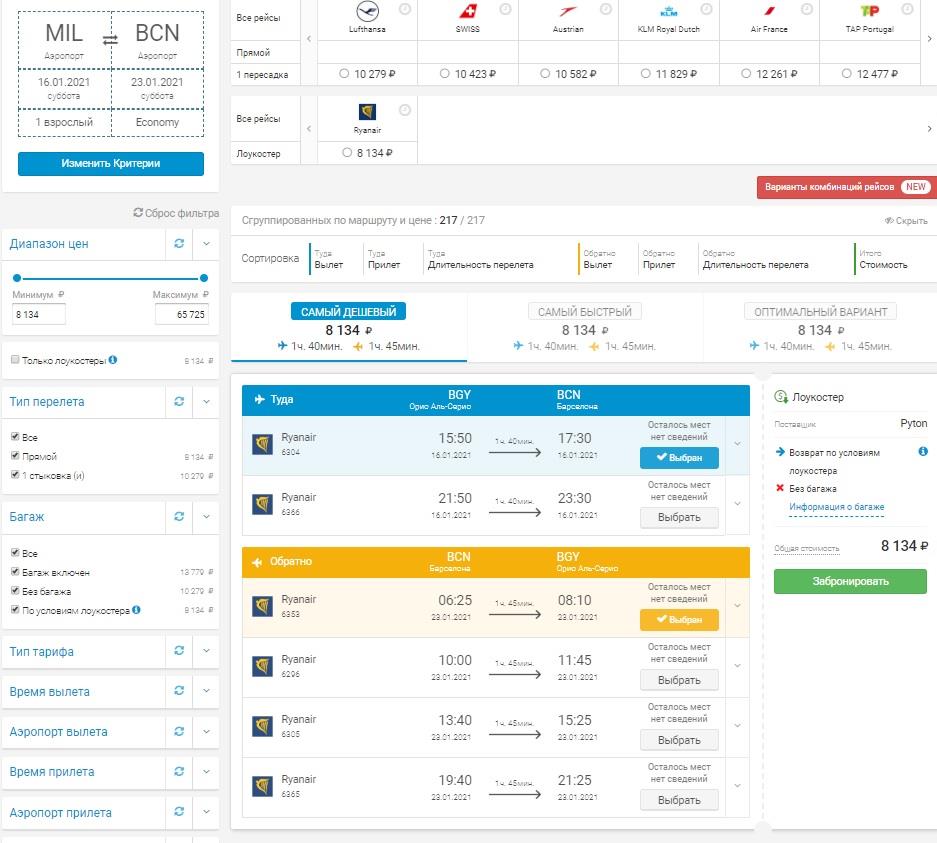Reset the fare type filter refresh icon
937x843 pixels.
point(179,651)
